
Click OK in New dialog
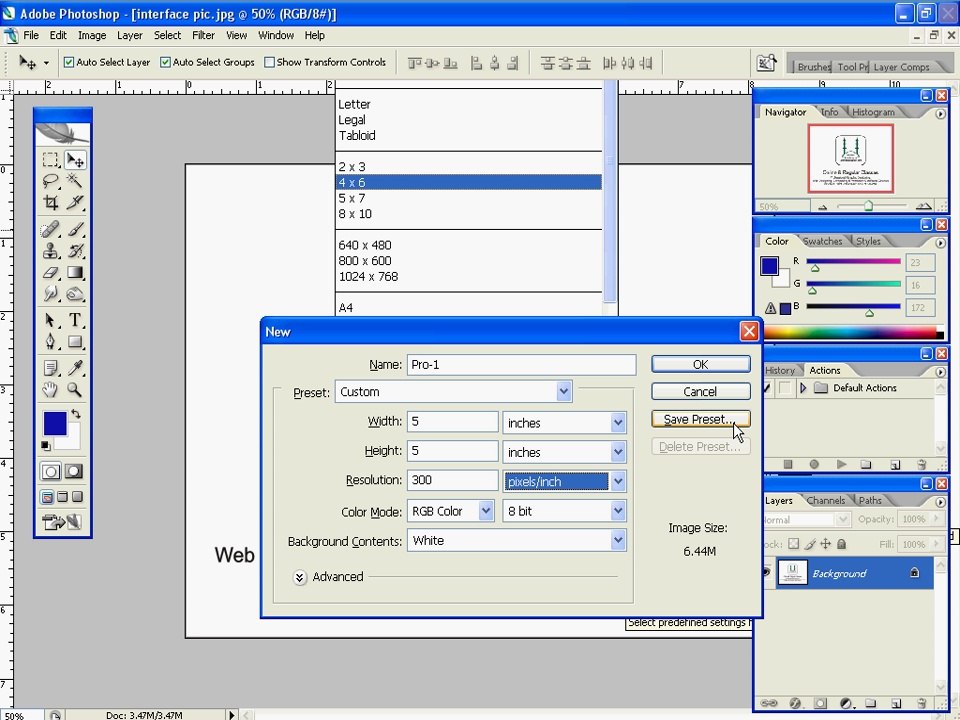tap(700, 364)
